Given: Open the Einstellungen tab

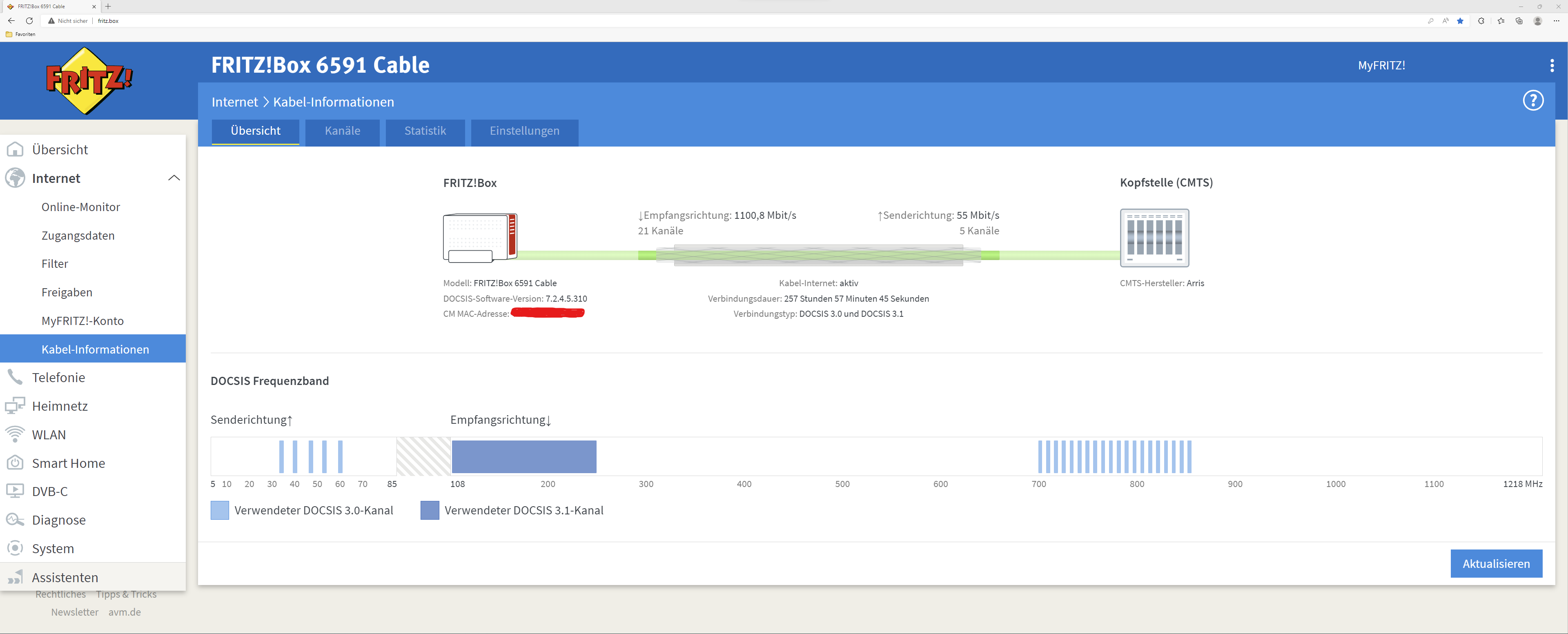Looking at the screenshot, I should point(524,131).
